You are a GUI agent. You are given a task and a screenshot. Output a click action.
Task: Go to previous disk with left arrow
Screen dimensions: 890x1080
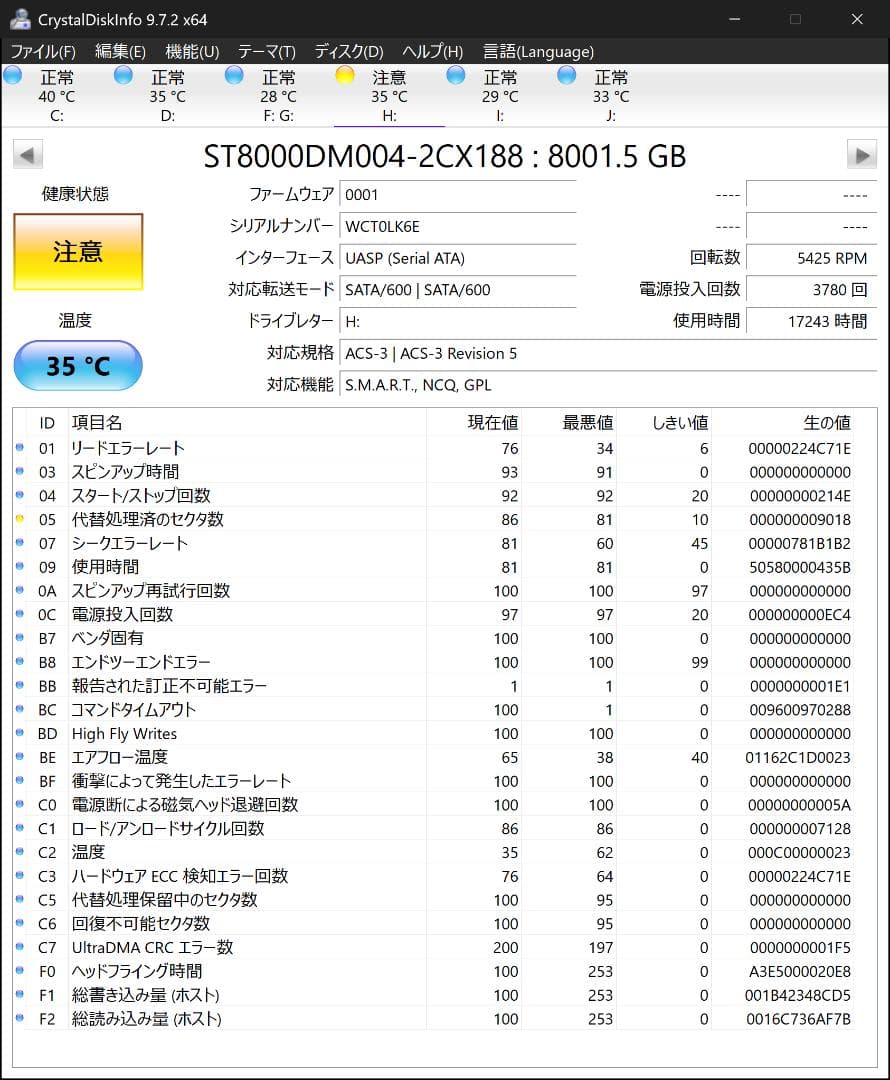pos(28,155)
